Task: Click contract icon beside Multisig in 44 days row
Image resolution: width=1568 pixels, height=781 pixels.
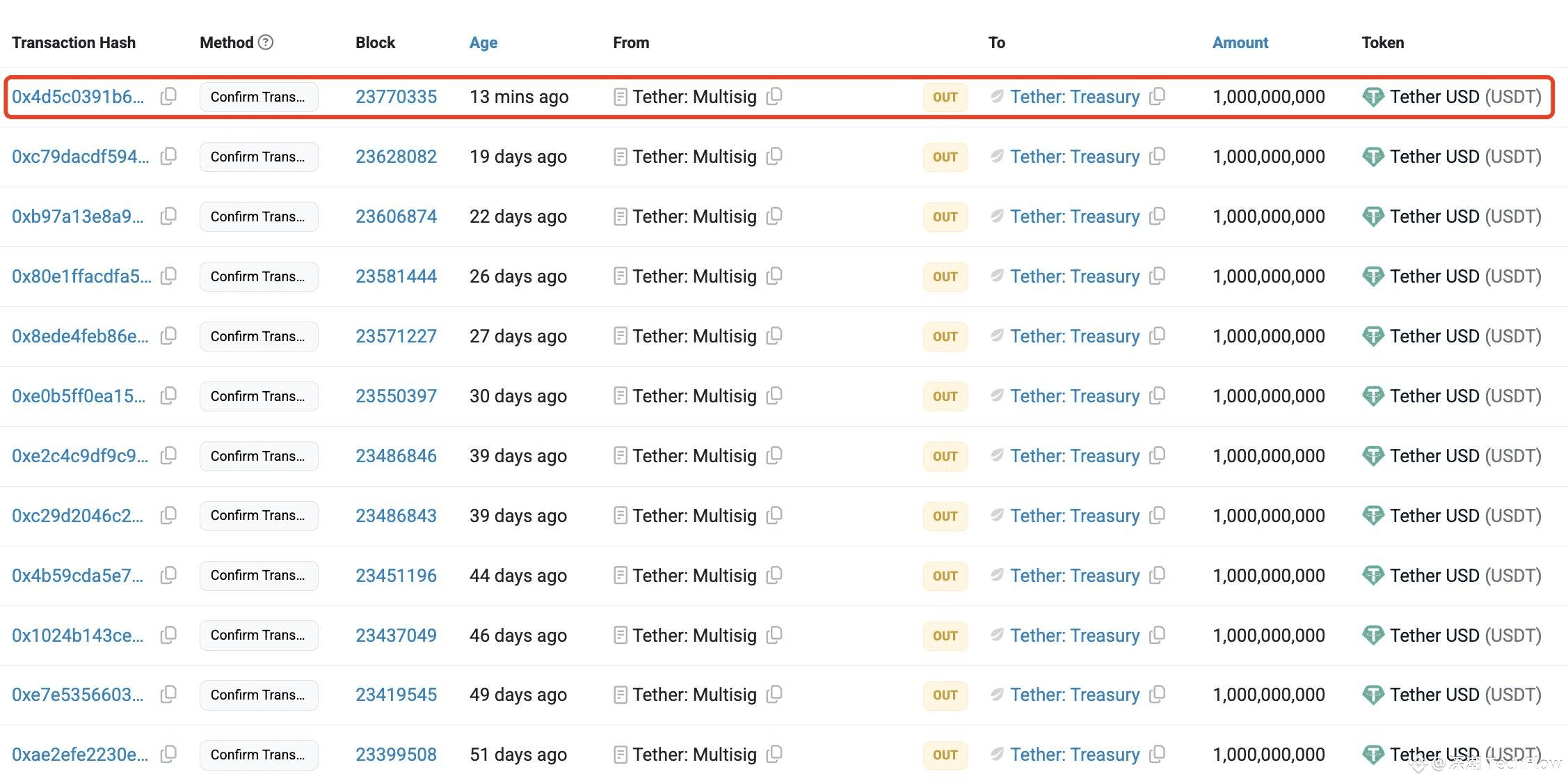Action: 621,576
